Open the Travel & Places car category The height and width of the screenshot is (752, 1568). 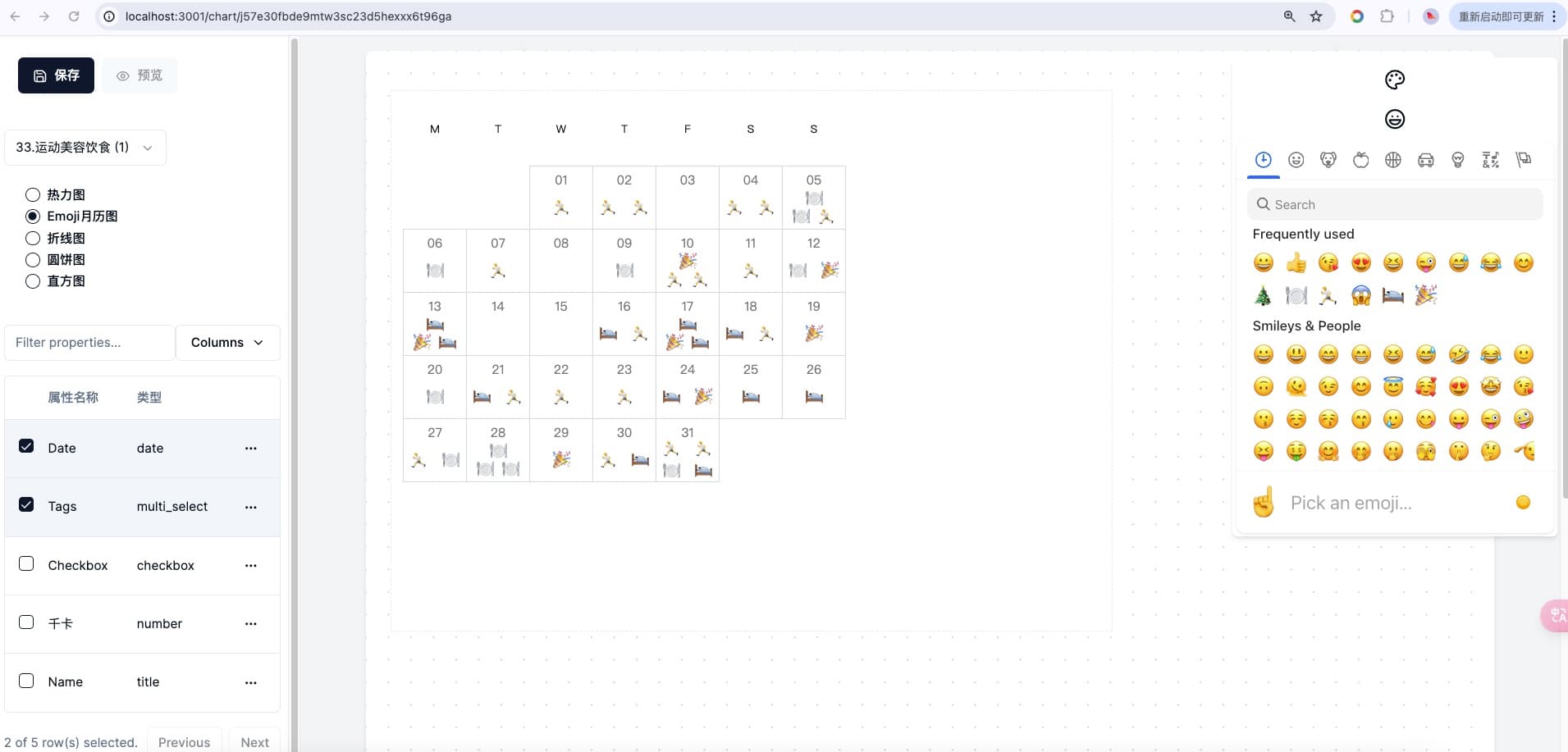coord(1425,160)
